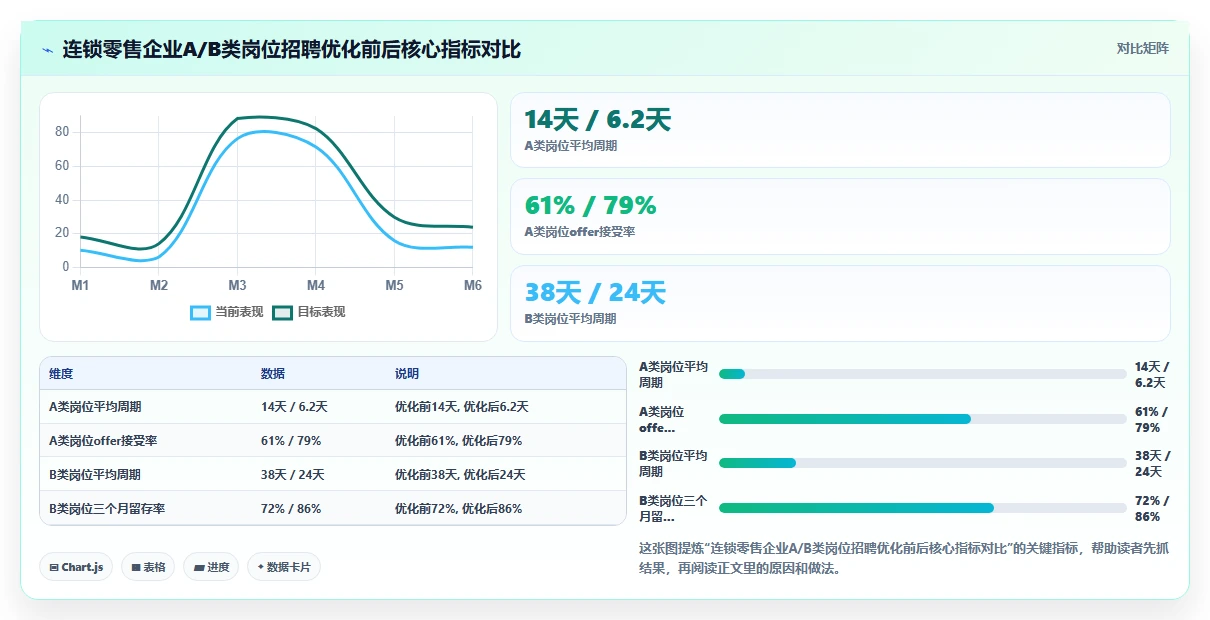Viewport: 1210px width, 620px height.
Task: Click table value 14天 / 6.2天
Action: pyautogui.click(x=294, y=407)
